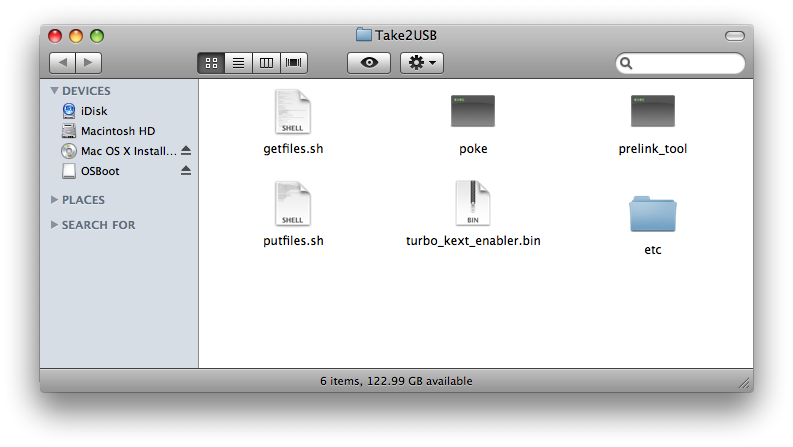This screenshot has height=447, width=793.
Task: Switch to Cover Flow view
Action: click(x=293, y=63)
